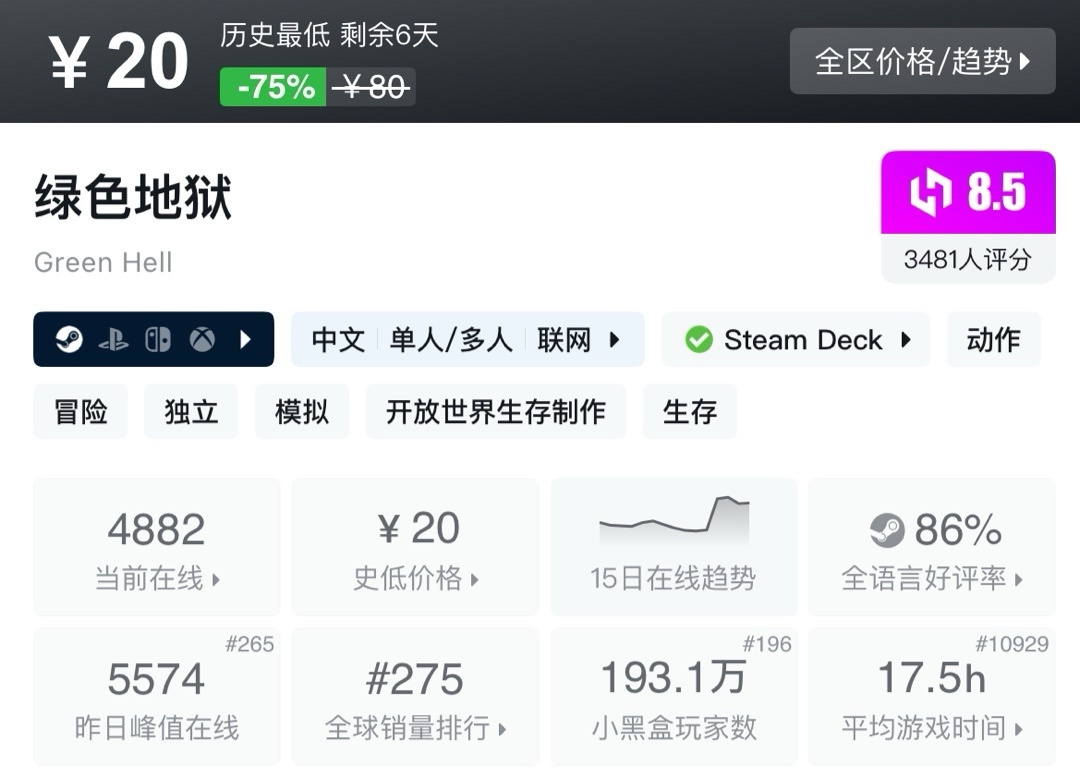Screen dimensions: 1080x778
Task: Click the Heybox logo on rating badge
Action: click(x=930, y=192)
